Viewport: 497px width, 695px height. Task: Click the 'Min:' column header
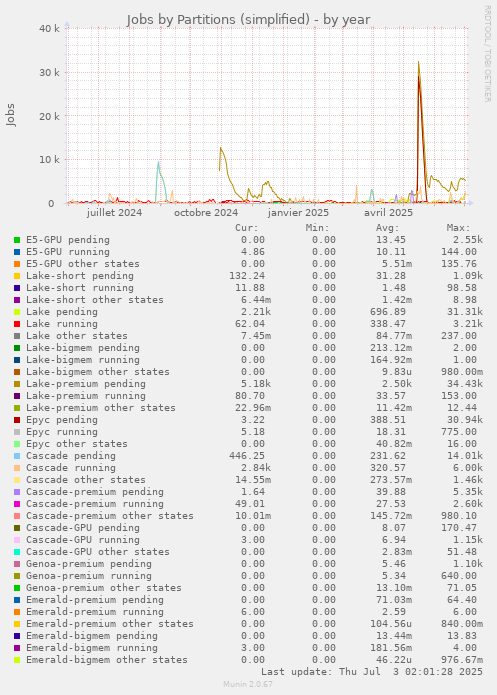[x=317, y=228]
